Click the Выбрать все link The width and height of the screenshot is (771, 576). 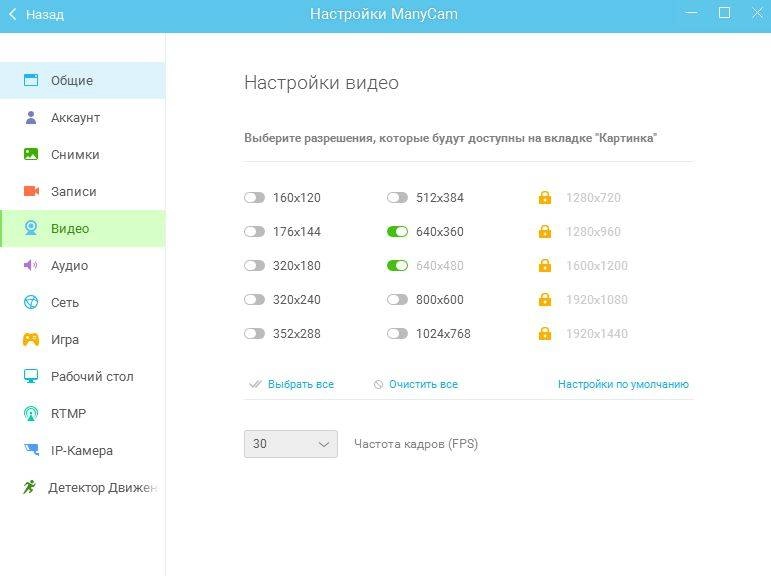coord(300,384)
